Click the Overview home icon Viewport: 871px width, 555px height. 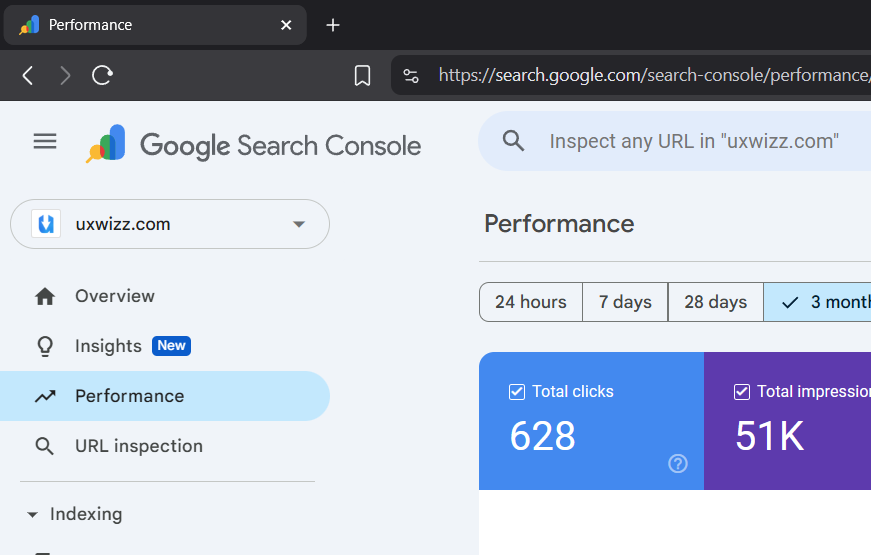(x=45, y=296)
